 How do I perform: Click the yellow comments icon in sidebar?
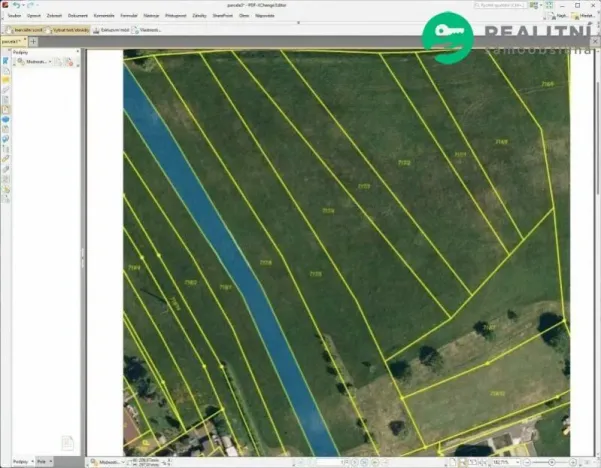tap(5, 77)
